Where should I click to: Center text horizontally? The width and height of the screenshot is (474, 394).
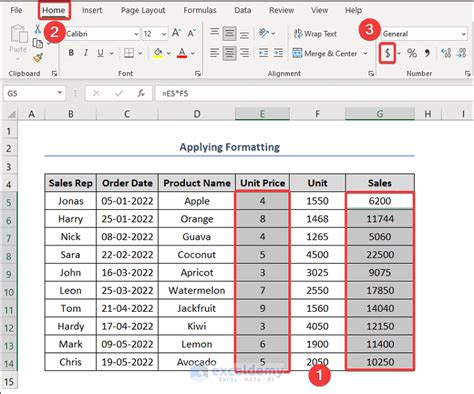click(x=229, y=53)
